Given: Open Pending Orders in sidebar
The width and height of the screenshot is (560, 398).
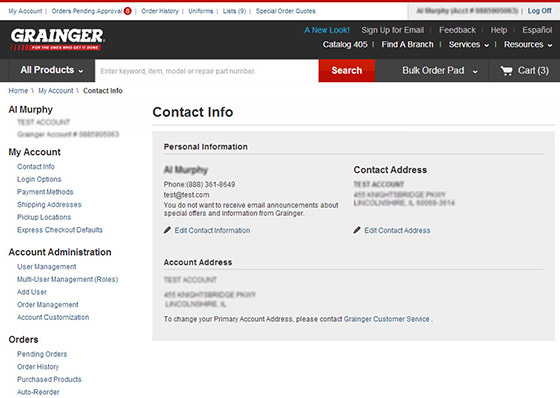Looking at the screenshot, I should point(42,354).
